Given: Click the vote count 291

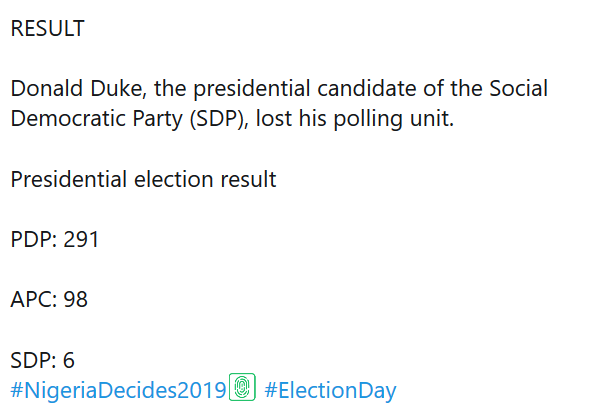Looking at the screenshot, I should tap(81, 240).
